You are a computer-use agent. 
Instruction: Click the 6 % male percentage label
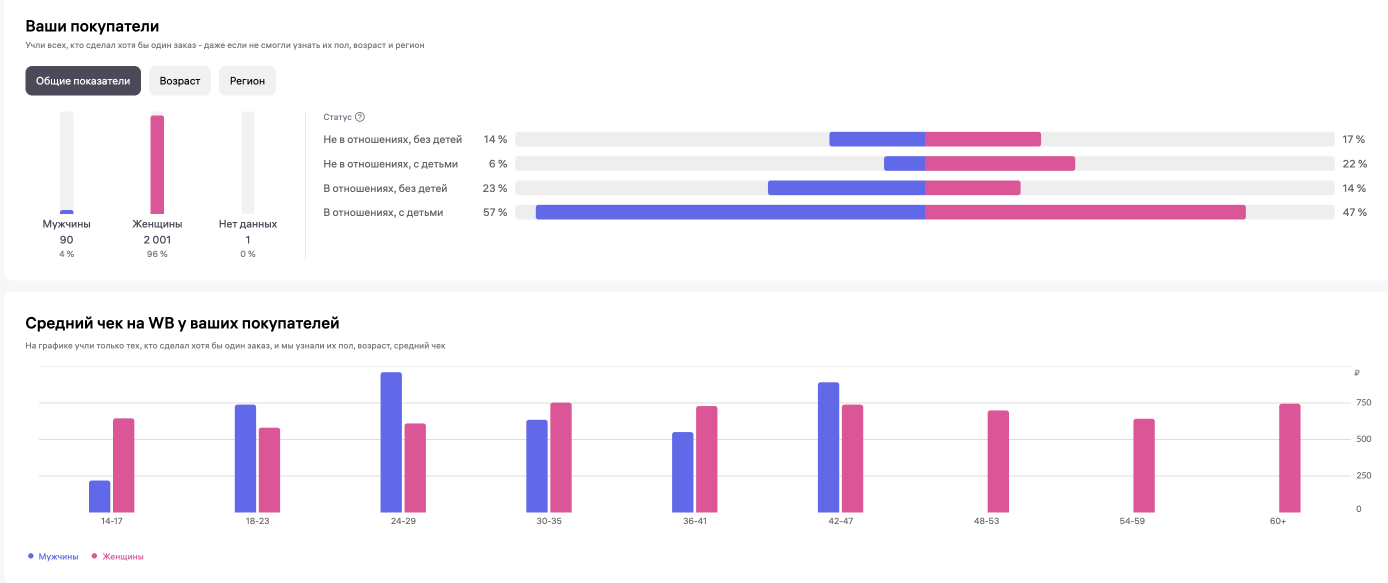(x=498, y=163)
